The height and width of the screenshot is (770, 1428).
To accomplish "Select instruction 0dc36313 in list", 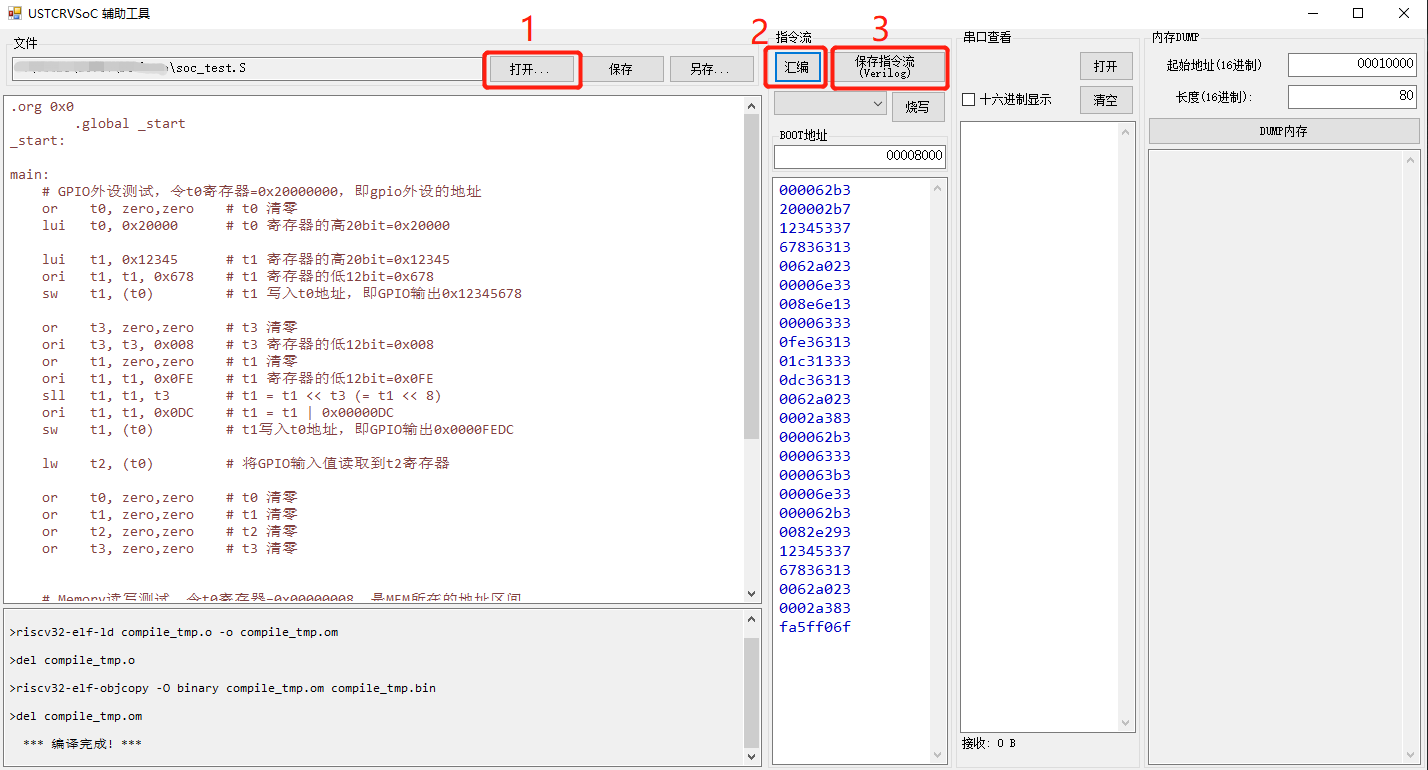I will click(x=815, y=380).
